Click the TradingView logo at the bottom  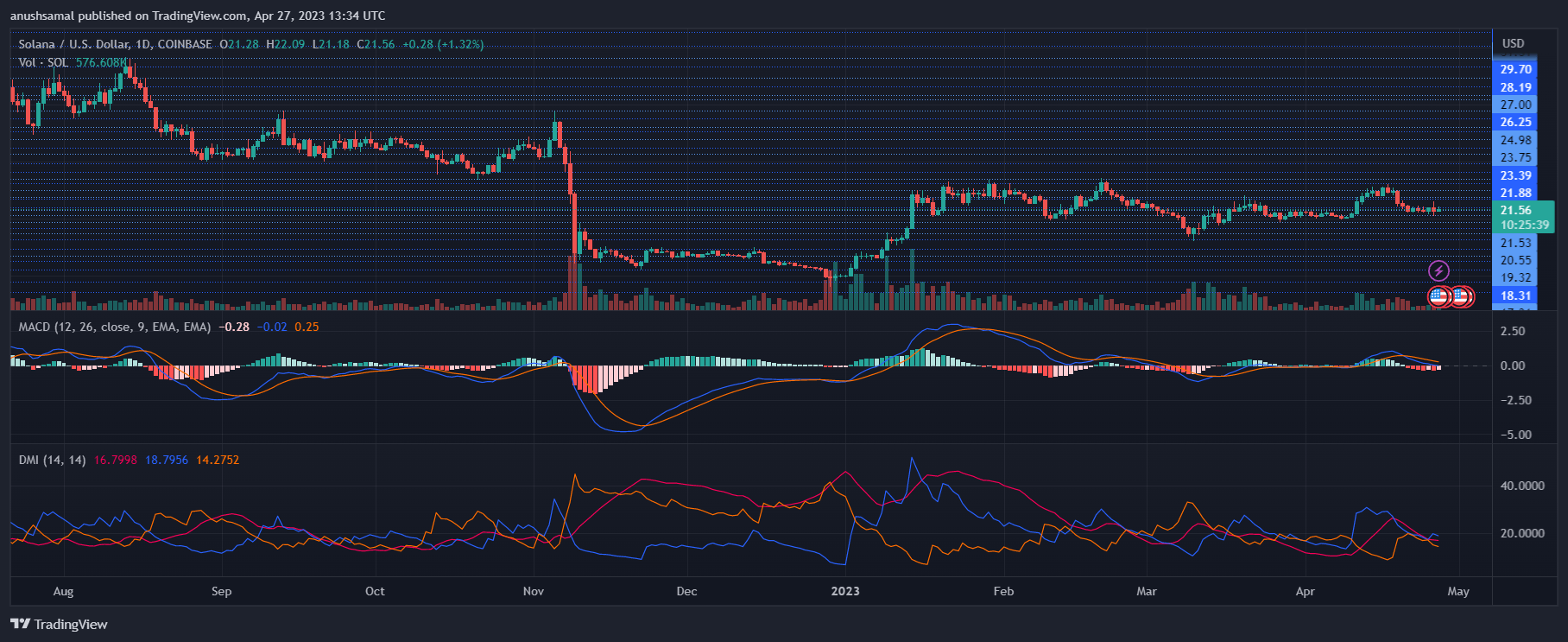(x=59, y=624)
